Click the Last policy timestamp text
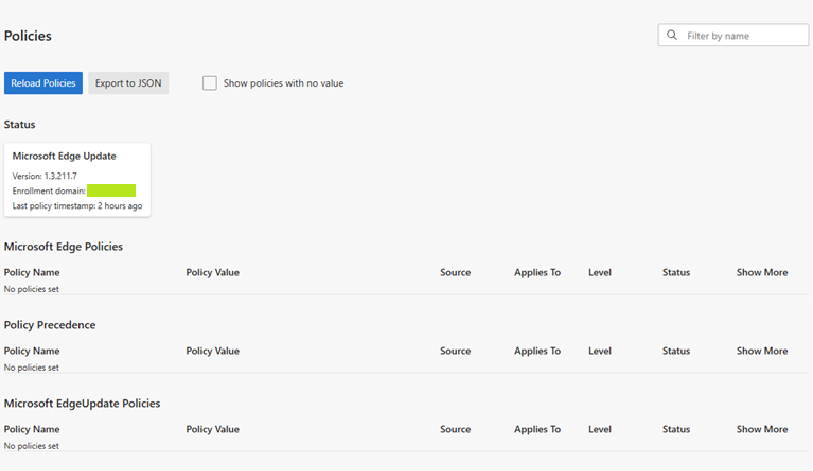 [x=77, y=206]
